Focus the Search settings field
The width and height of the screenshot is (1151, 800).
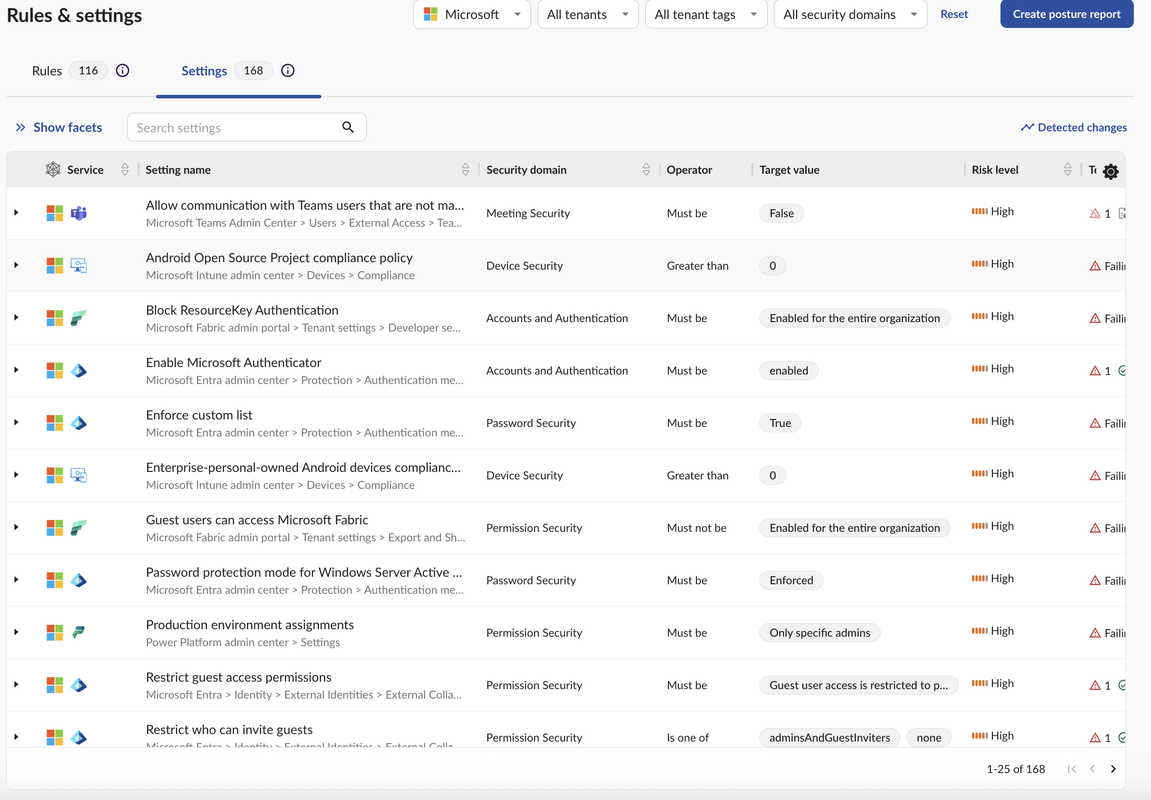(x=247, y=127)
